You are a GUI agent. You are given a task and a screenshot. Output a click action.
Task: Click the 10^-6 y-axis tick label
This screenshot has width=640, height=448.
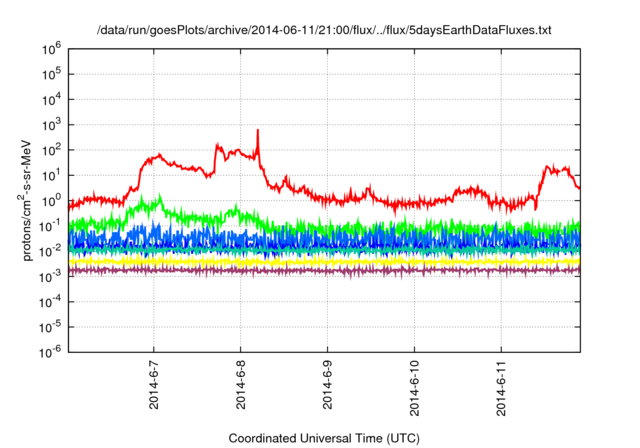pos(51,352)
